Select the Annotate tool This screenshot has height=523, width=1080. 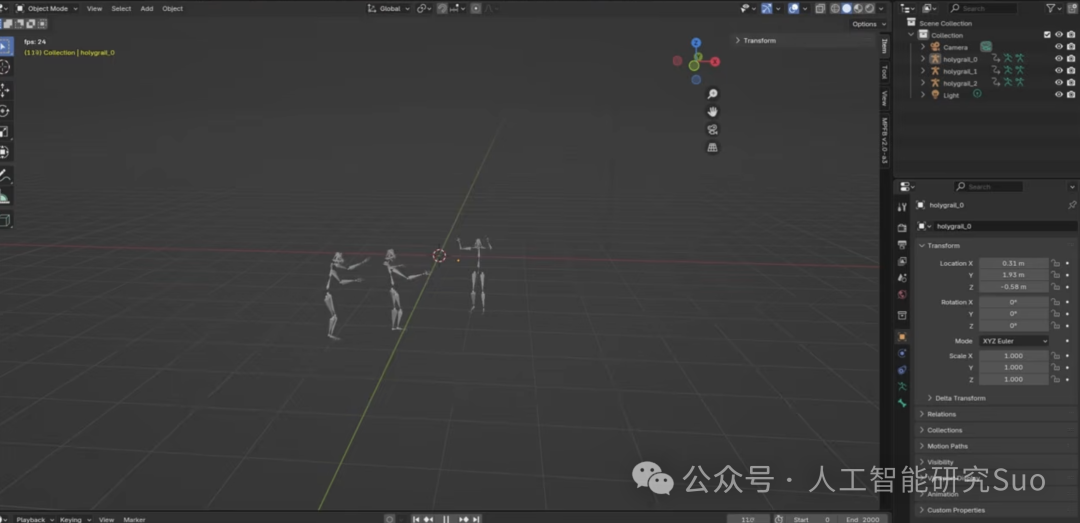tap(5, 176)
